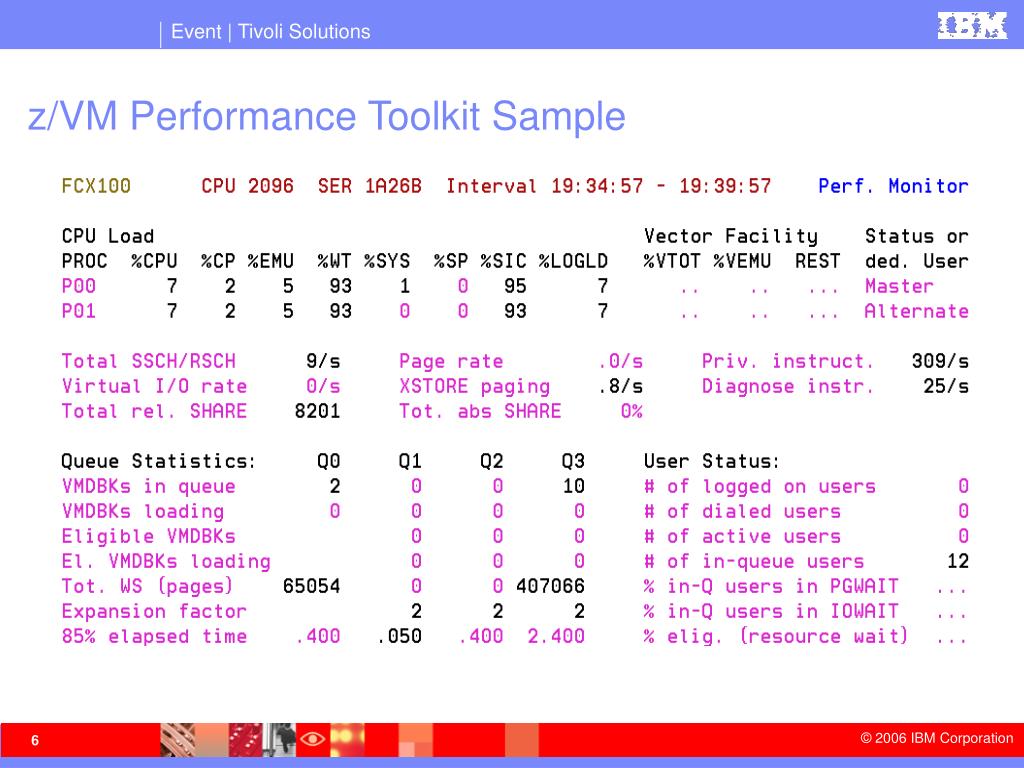Select "% in-Q users in PGWAIT" label

[x=771, y=586]
